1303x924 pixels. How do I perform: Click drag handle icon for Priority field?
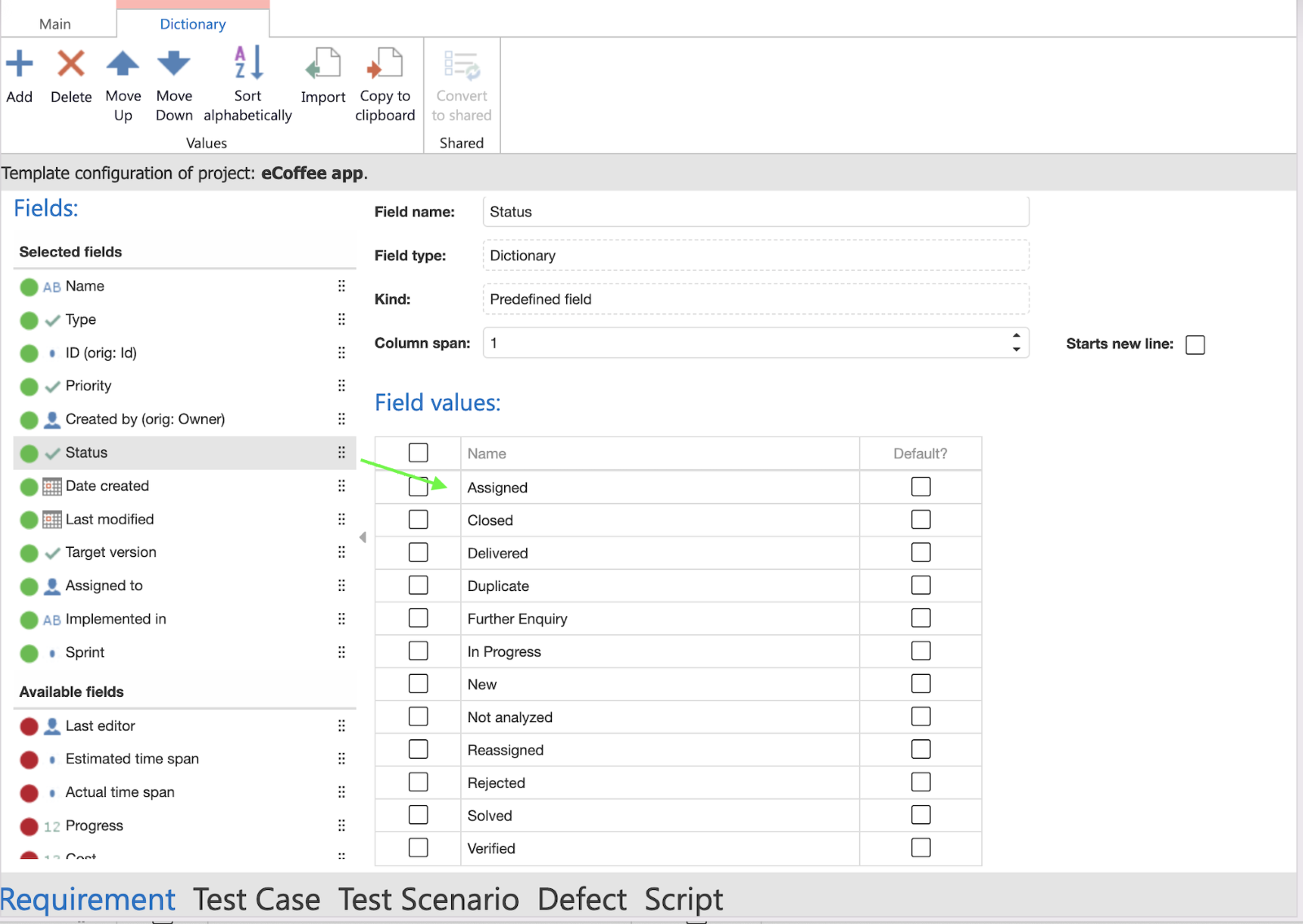341,386
